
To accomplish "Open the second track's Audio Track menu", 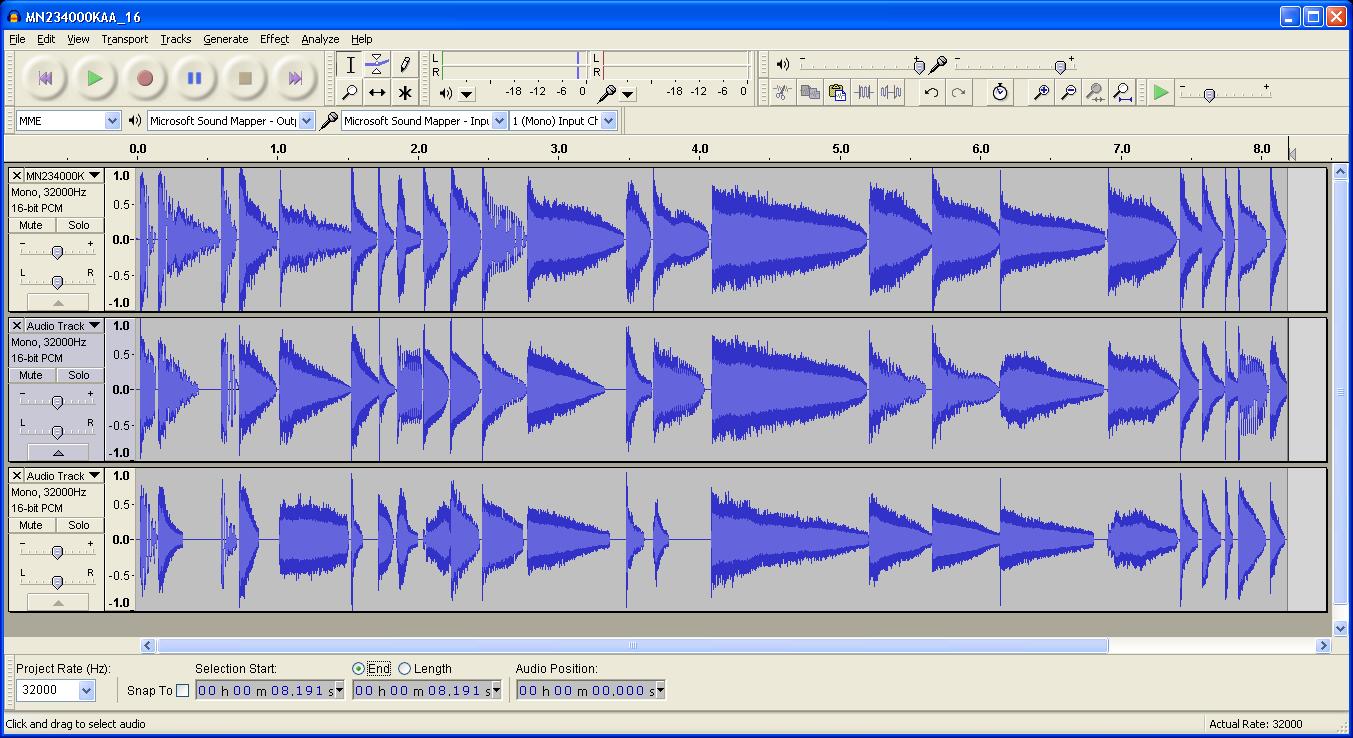I will [64, 326].
